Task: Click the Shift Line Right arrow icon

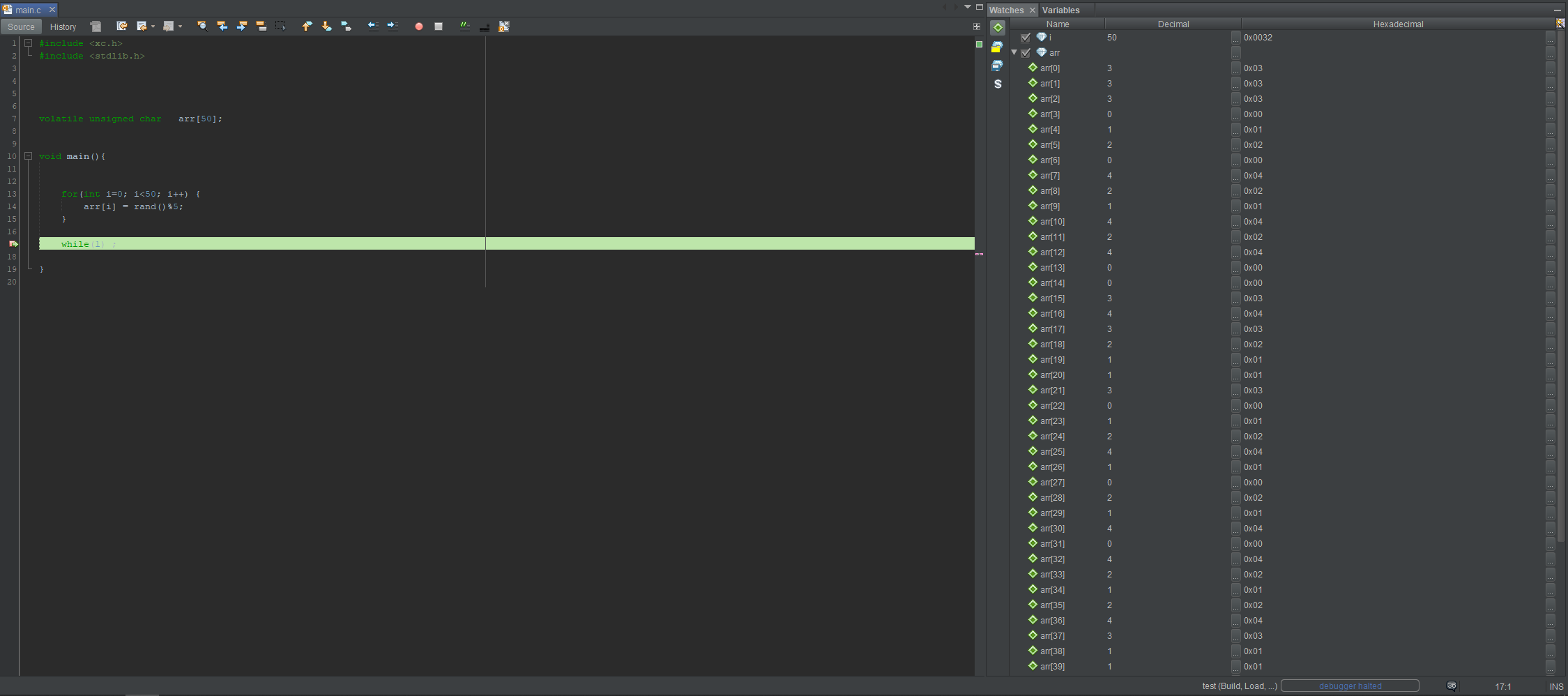Action: pos(392,27)
